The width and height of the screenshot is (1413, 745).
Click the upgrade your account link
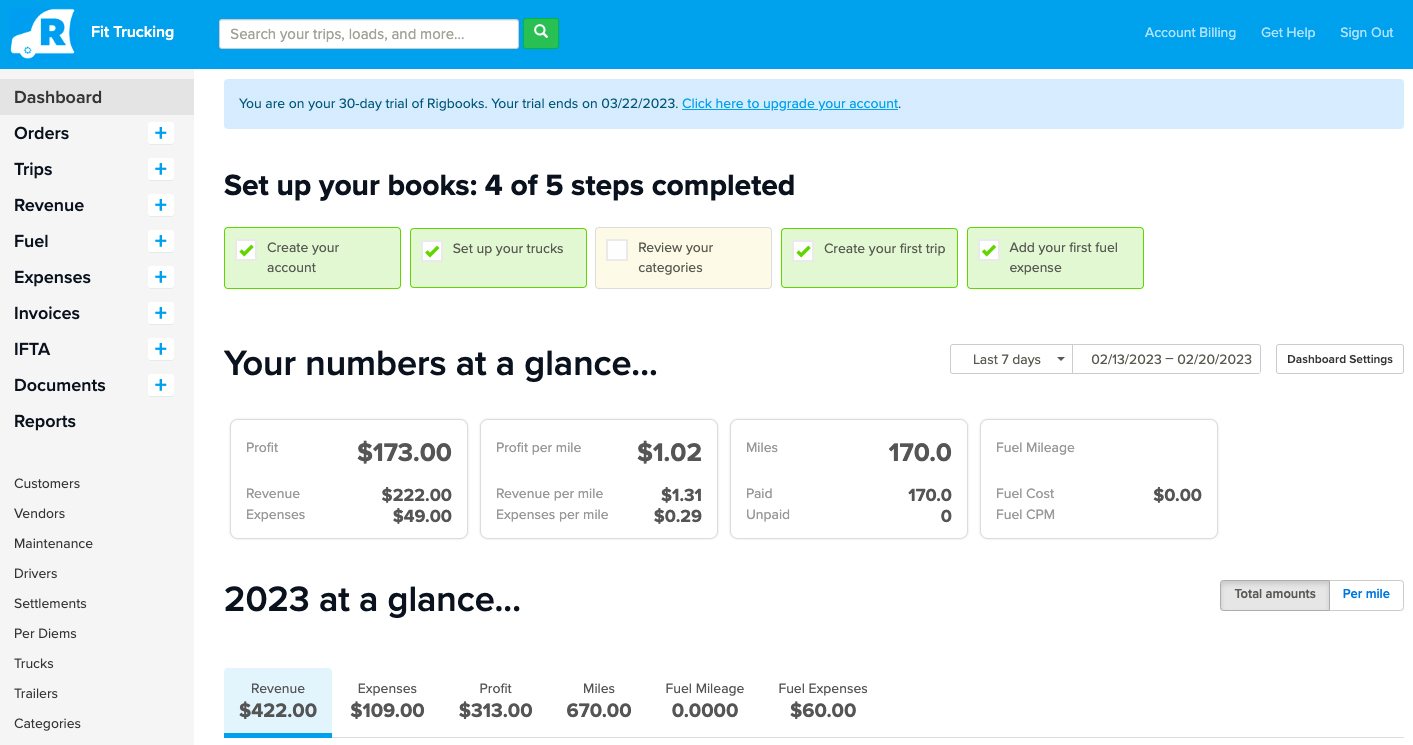coord(790,103)
